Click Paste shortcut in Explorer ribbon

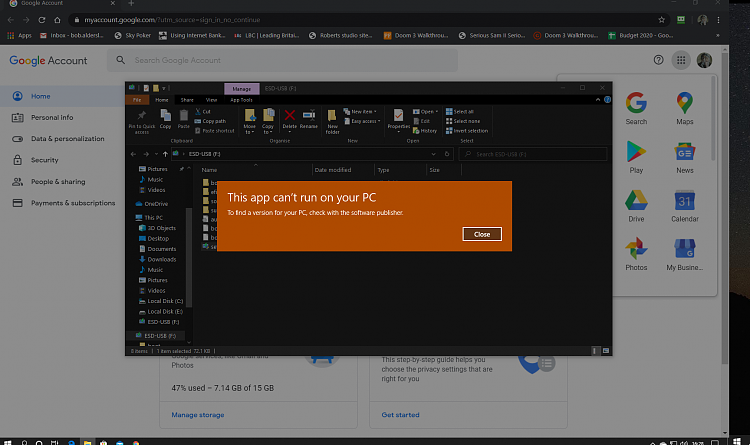coord(215,131)
